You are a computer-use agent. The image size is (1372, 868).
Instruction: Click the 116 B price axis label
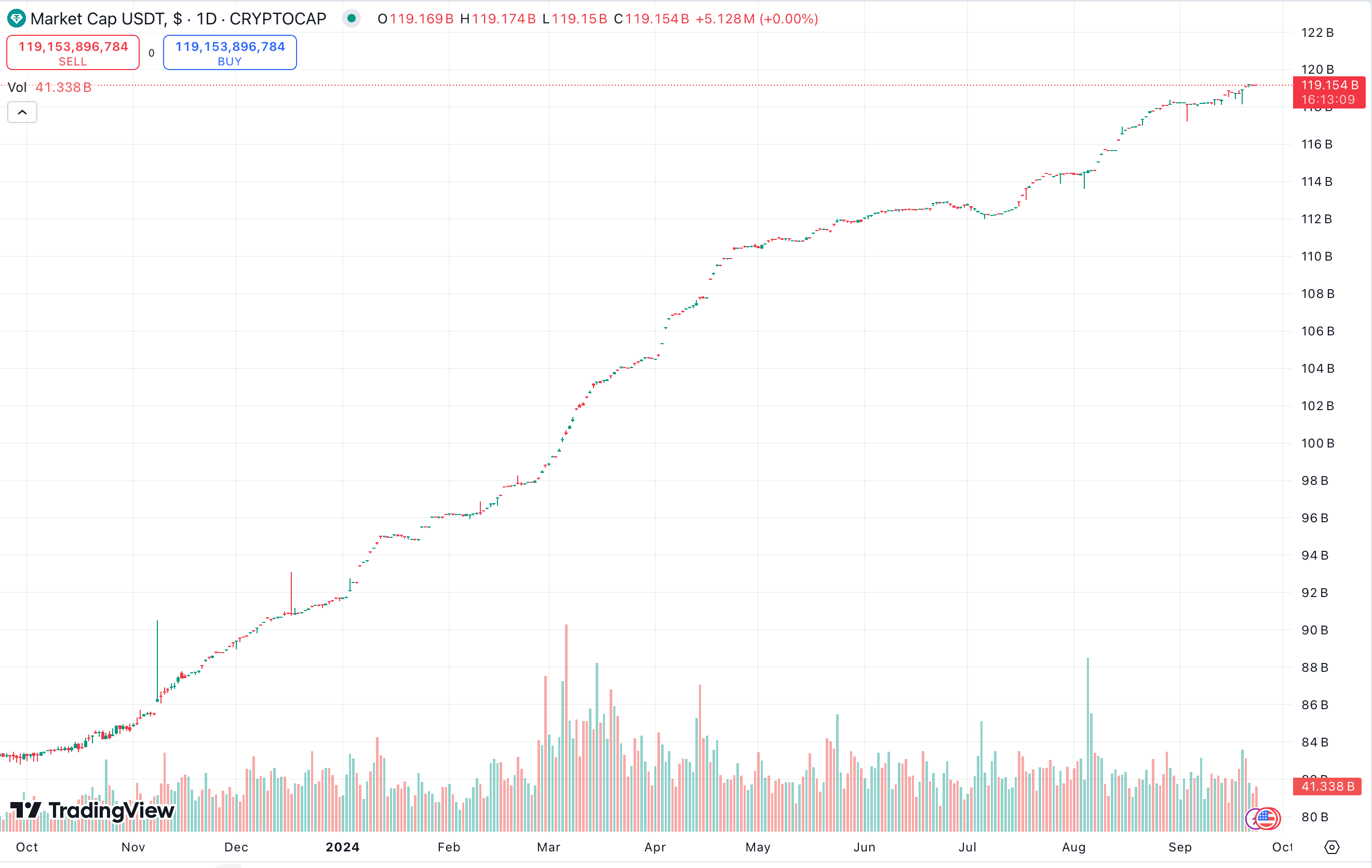1317,144
